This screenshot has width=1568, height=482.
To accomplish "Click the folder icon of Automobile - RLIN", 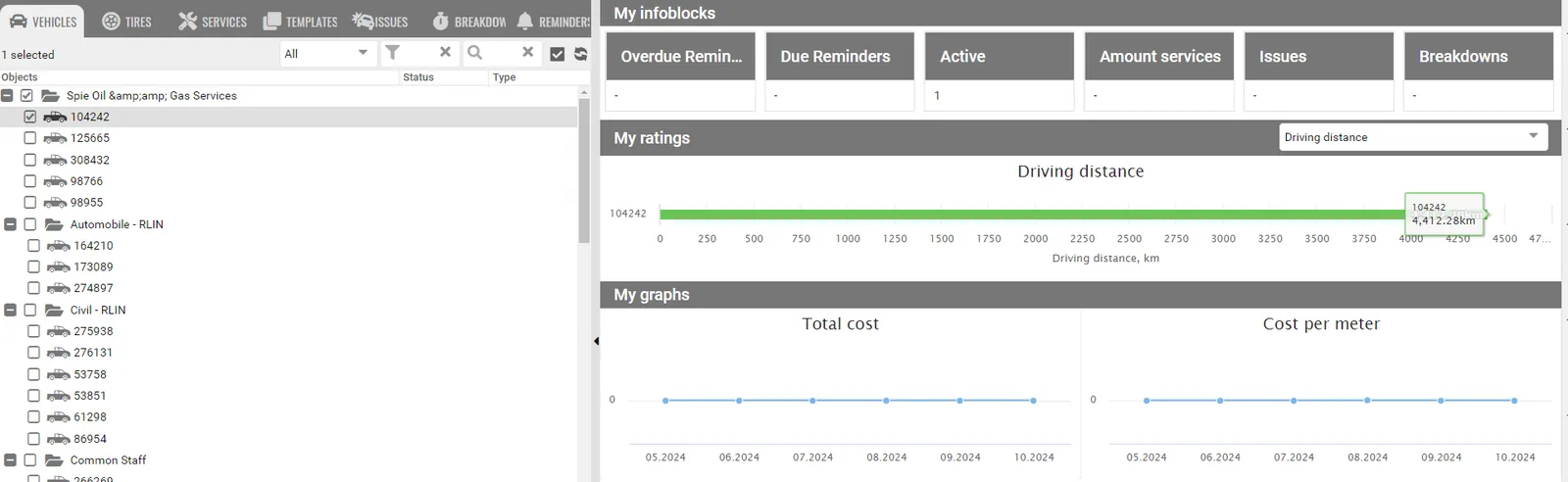I will [x=54, y=224].
